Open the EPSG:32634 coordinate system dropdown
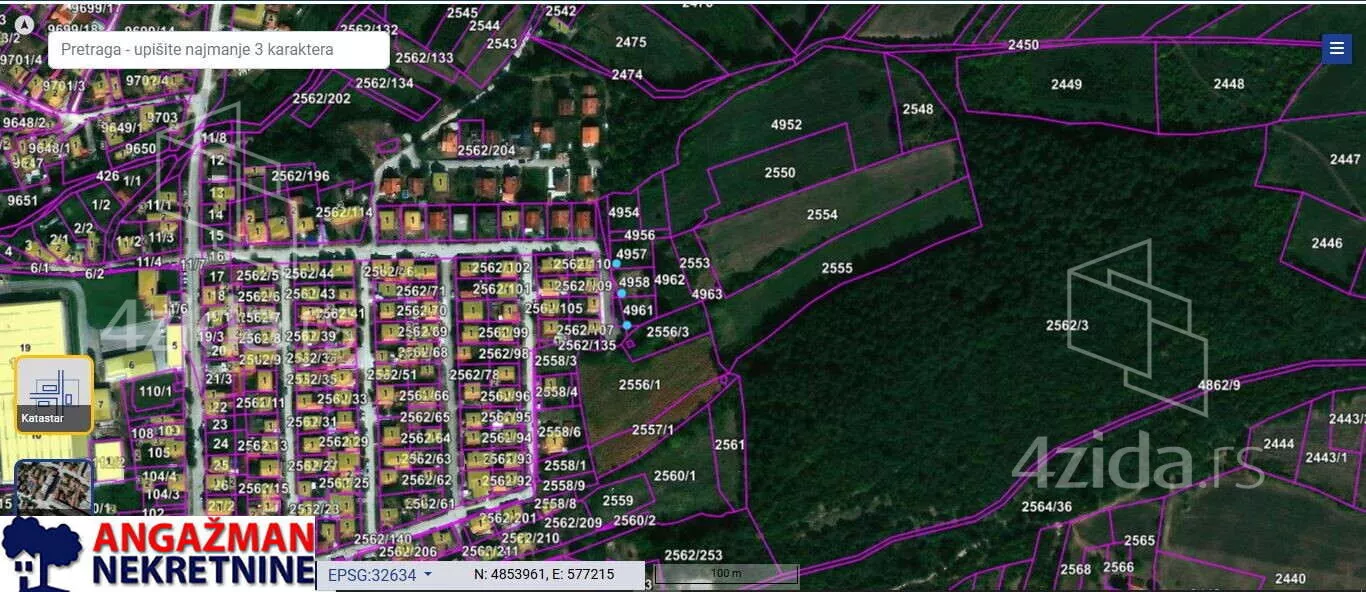Viewport: 1366px width, 592px height. pos(380,575)
